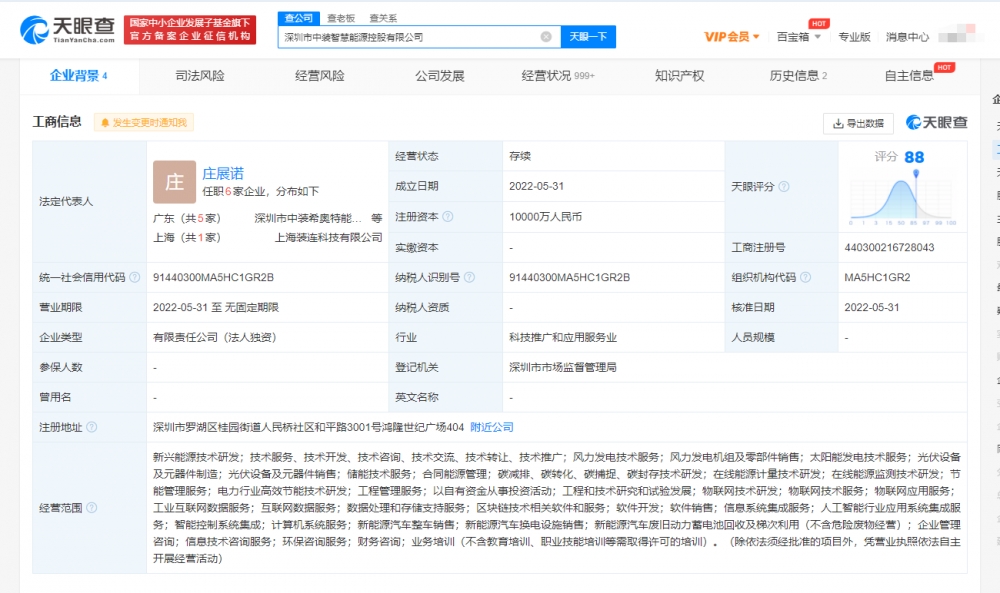Select 历史信息 tab
This screenshot has height=593, width=1000.
pos(798,76)
